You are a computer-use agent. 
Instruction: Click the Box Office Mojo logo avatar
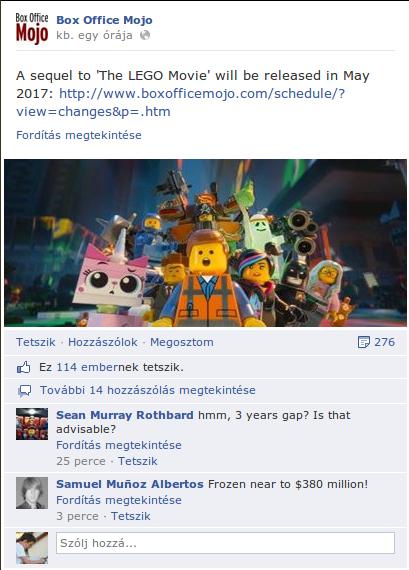pos(32,29)
